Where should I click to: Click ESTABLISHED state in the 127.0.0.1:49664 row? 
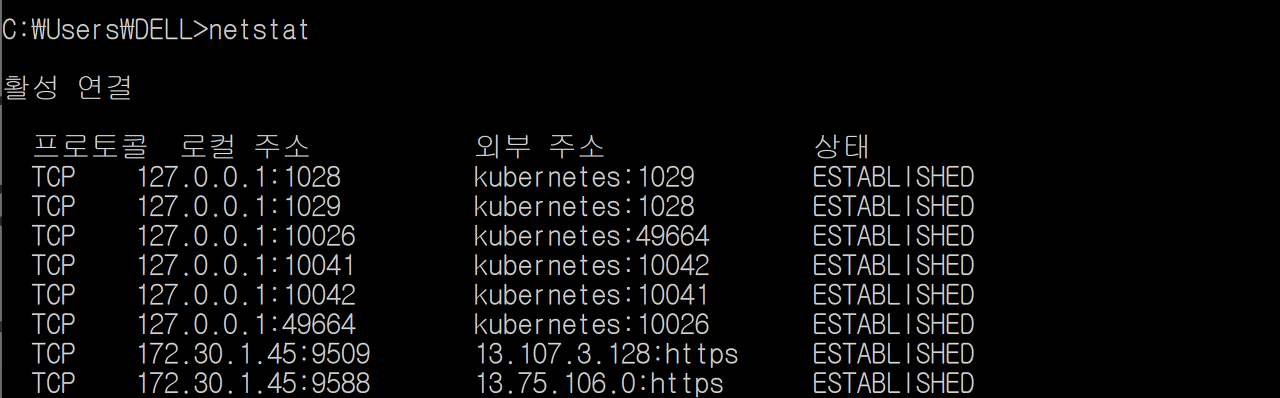coord(893,325)
